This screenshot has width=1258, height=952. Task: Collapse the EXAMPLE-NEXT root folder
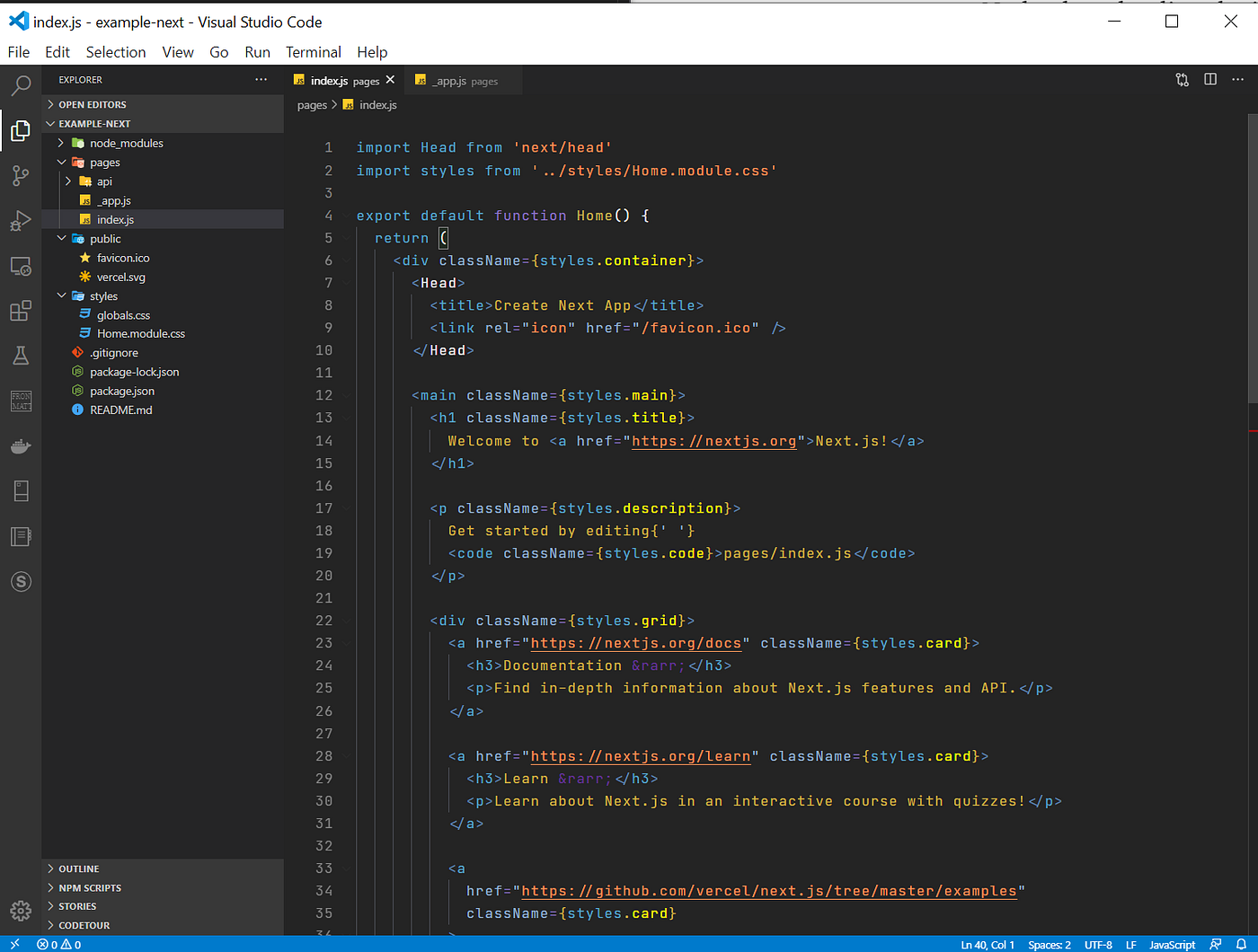163,124
